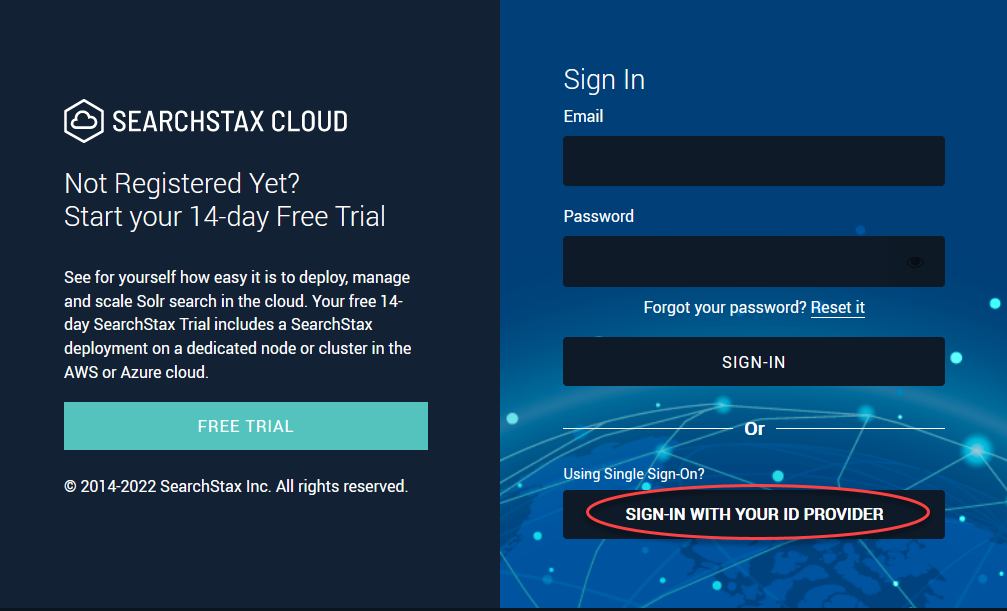1007x611 pixels.
Task: Click the SIGN-IN button
Action: coord(753,362)
